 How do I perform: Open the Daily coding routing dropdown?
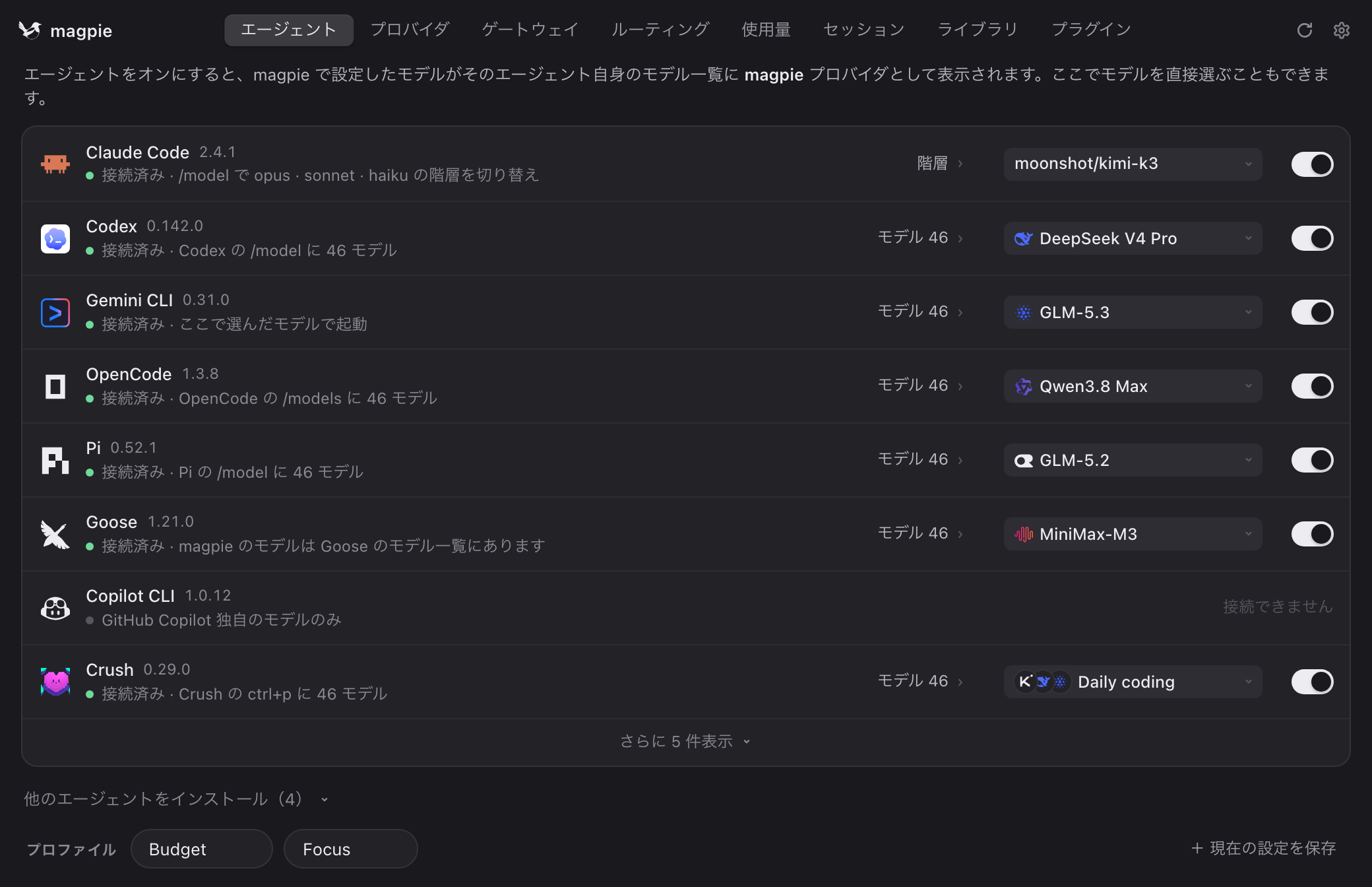pyautogui.click(x=1133, y=682)
